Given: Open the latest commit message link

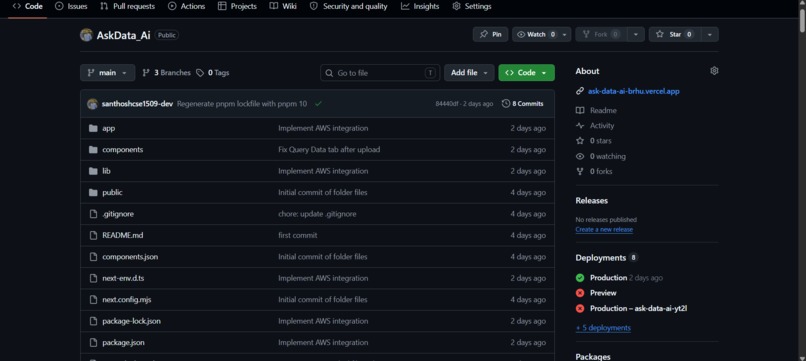Looking at the screenshot, I should [242, 104].
